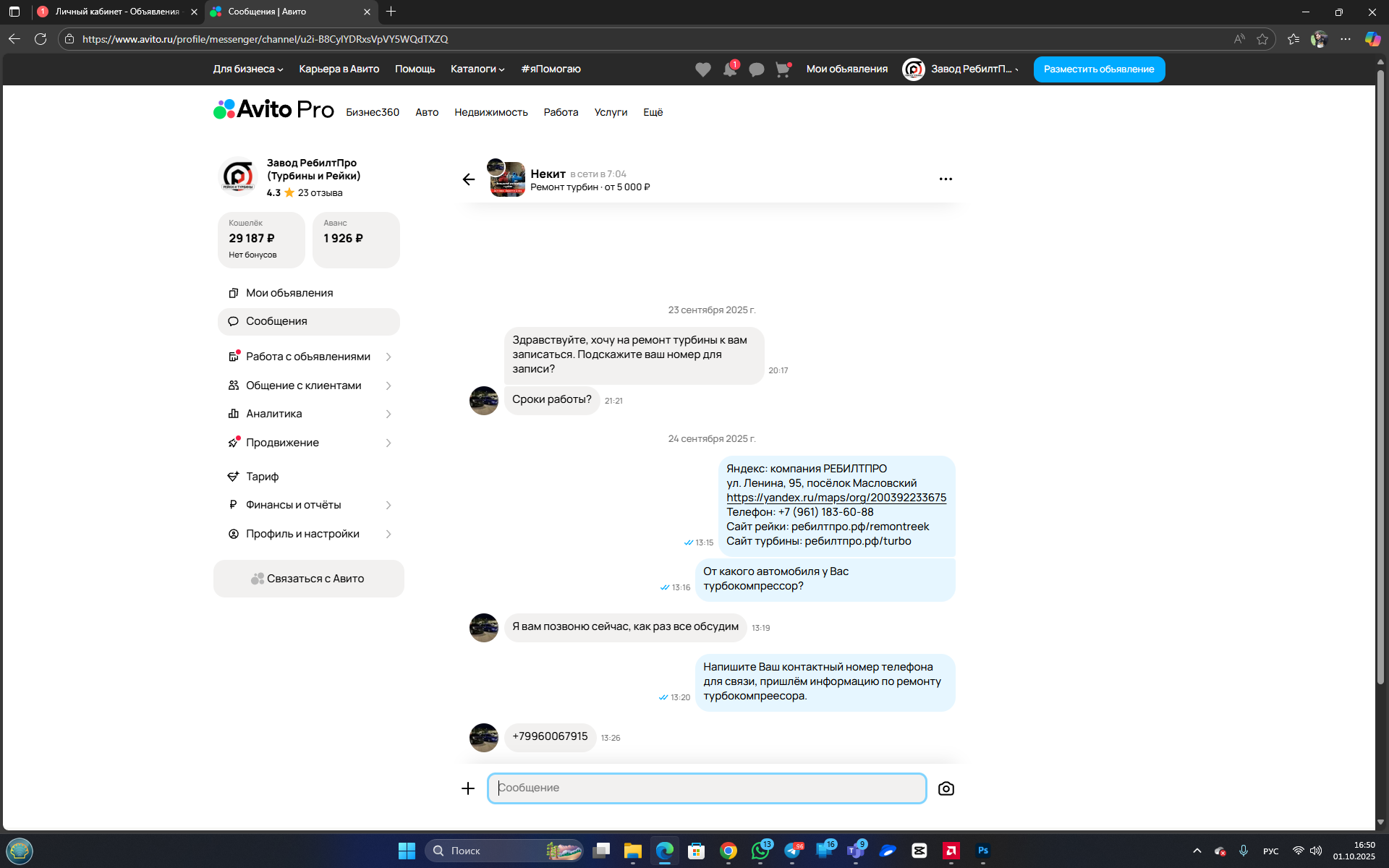
Task: Attach file with the plus icon
Action: [x=468, y=788]
